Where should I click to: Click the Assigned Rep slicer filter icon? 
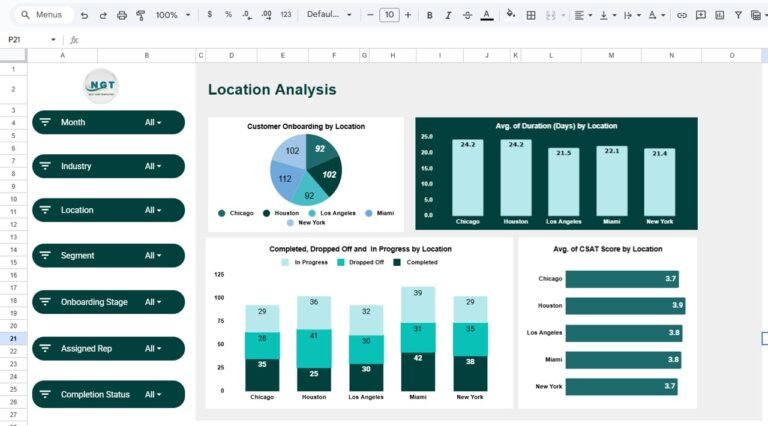[45, 348]
